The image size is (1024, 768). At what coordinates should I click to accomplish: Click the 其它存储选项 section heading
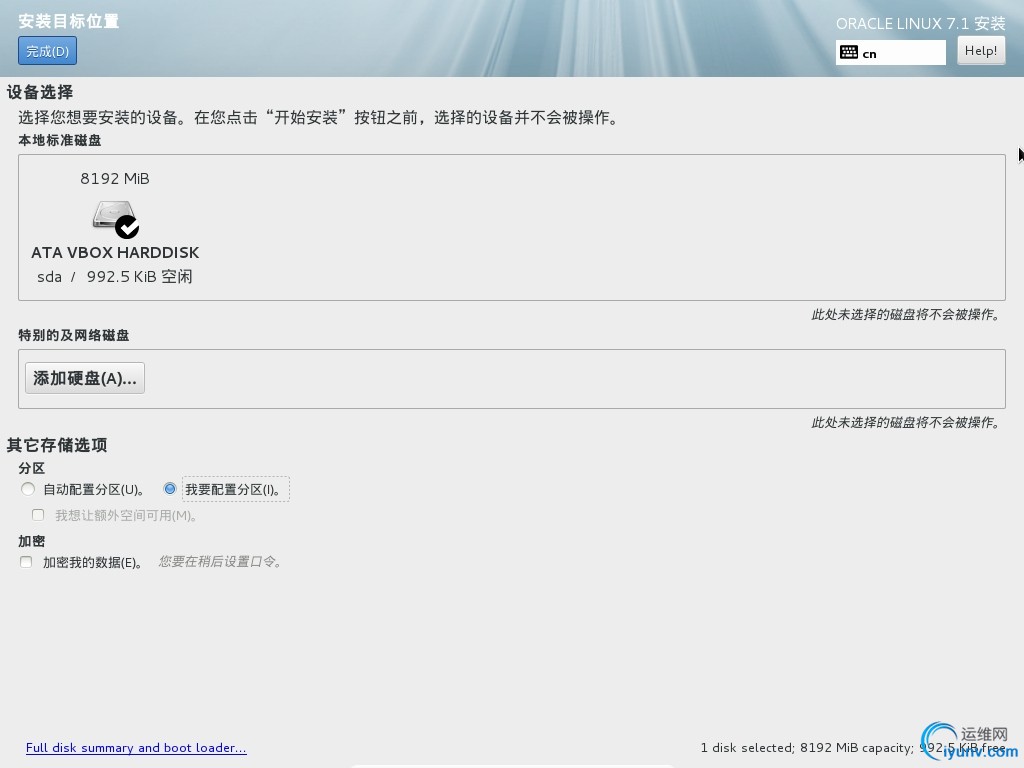coord(57,445)
